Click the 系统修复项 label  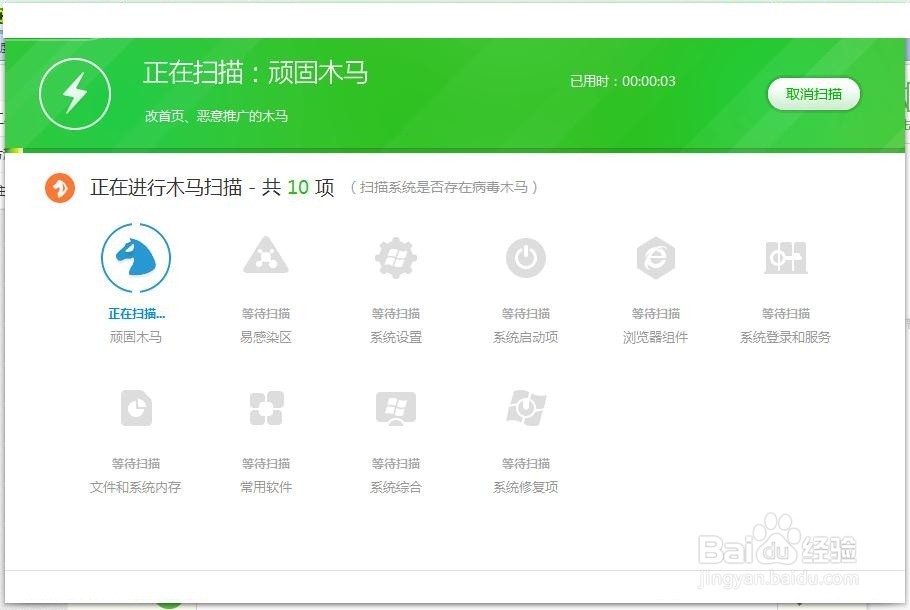tap(526, 487)
